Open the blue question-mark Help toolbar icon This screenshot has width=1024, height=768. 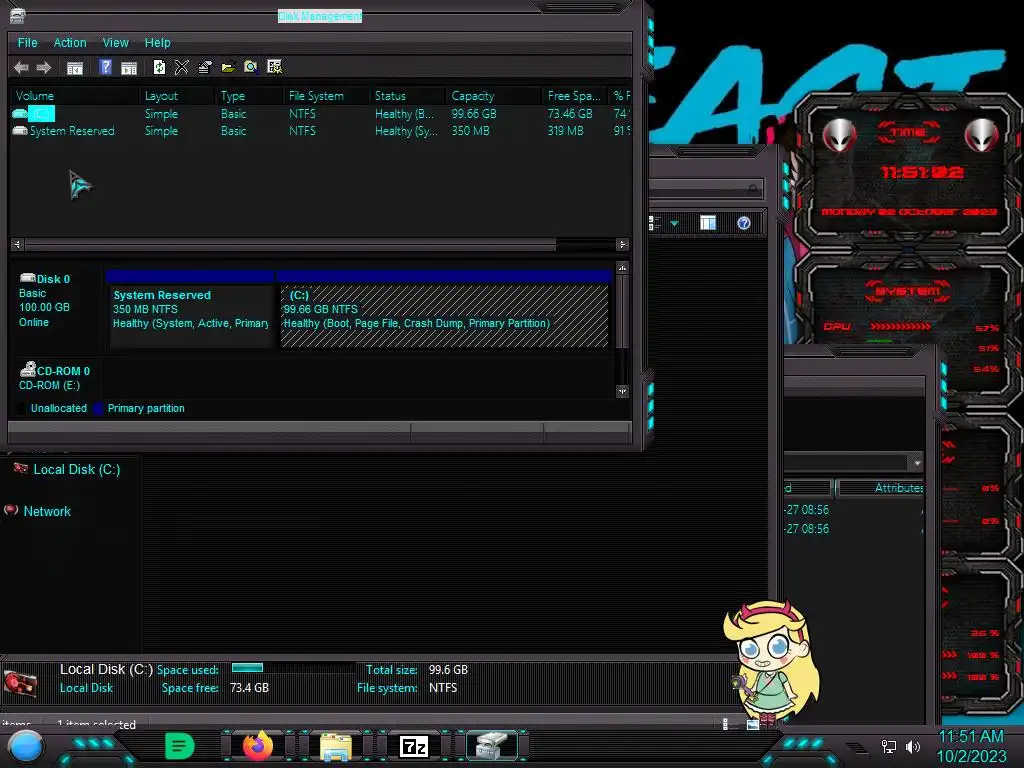point(105,67)
